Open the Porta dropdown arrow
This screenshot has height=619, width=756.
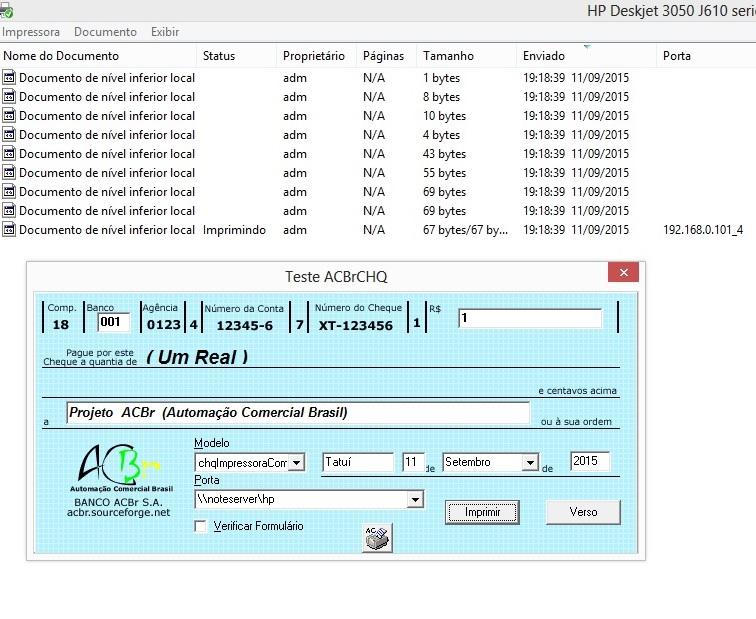pyautogui.click(x=415, y=499)
